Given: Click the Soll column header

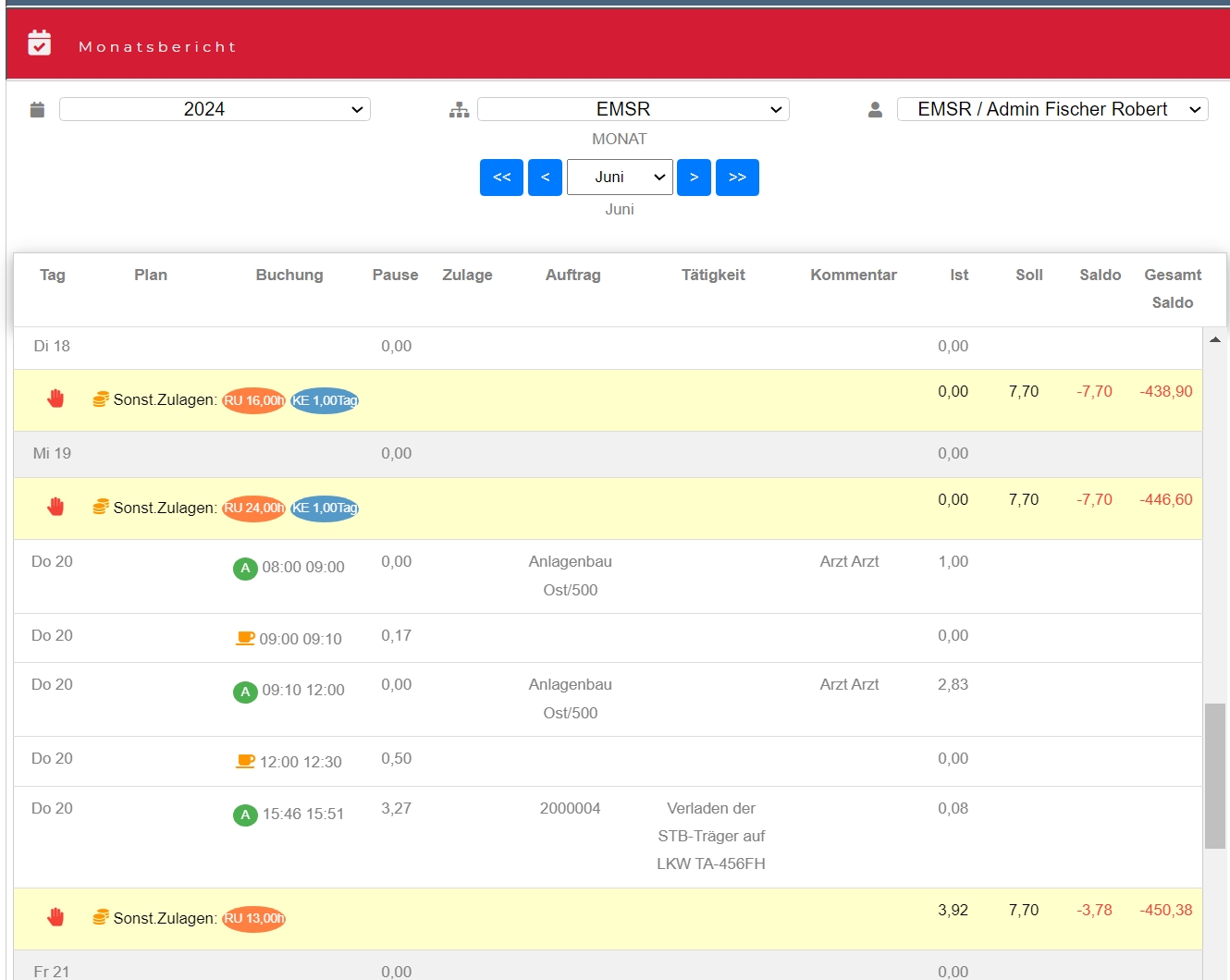Looking at the screenshot, I should [1029, 275].
